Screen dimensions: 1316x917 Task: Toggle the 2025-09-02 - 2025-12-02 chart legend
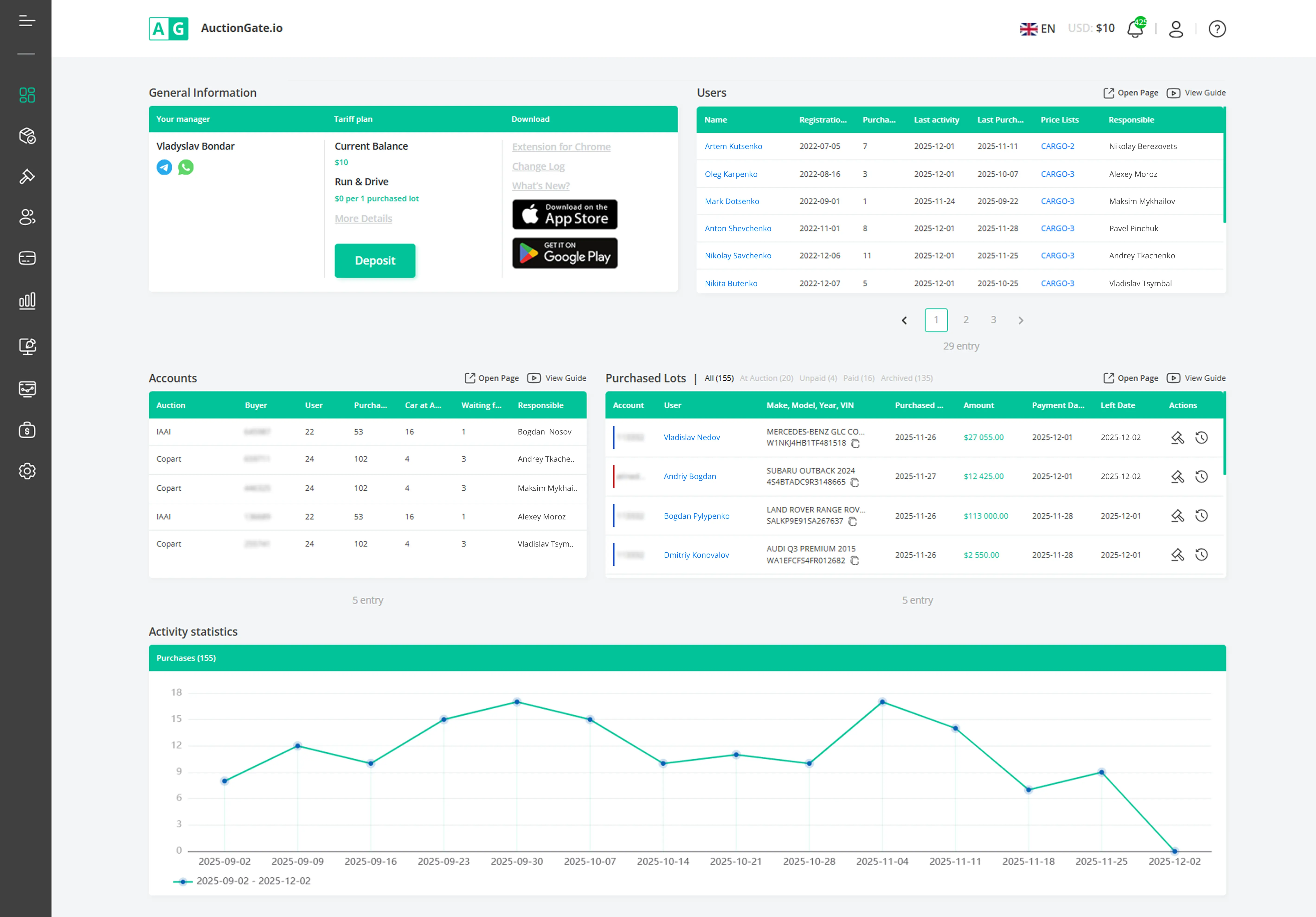(242, 881)
